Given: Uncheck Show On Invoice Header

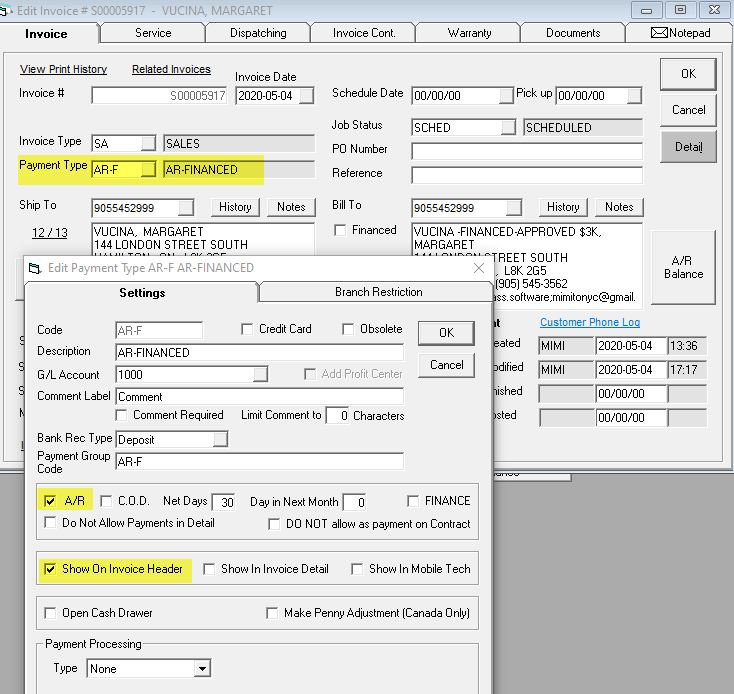Looking at the screenshot, I should pos(50,569).
